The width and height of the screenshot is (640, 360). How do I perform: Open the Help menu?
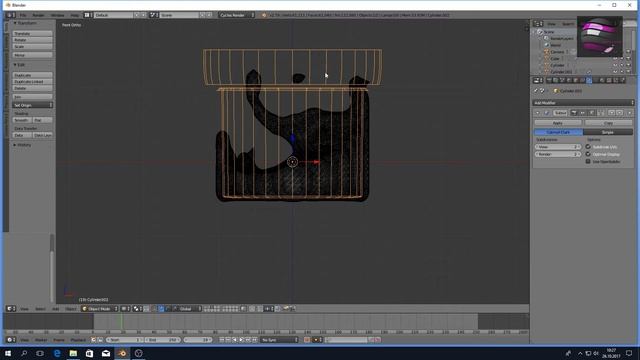pyautogui.click(x=75, y=15)
